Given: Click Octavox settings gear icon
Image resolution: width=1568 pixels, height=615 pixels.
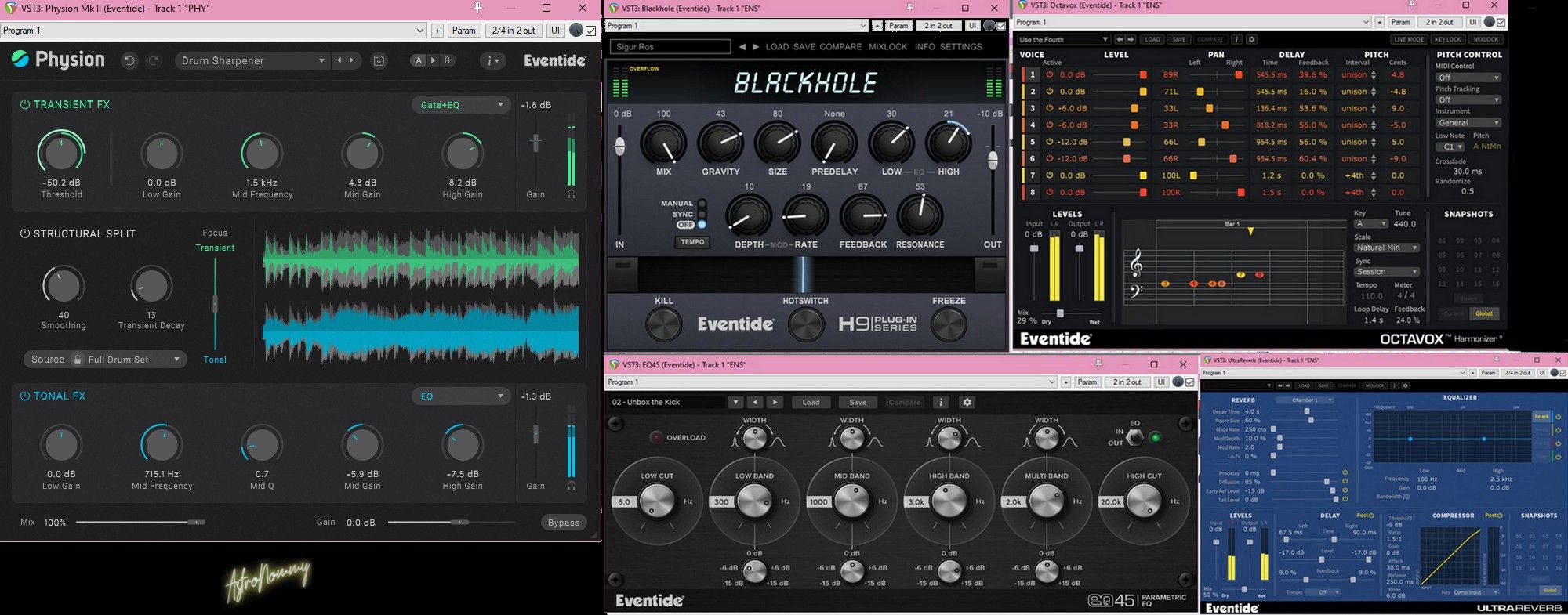Looking at the screenshot, I should pos(1251,39).
